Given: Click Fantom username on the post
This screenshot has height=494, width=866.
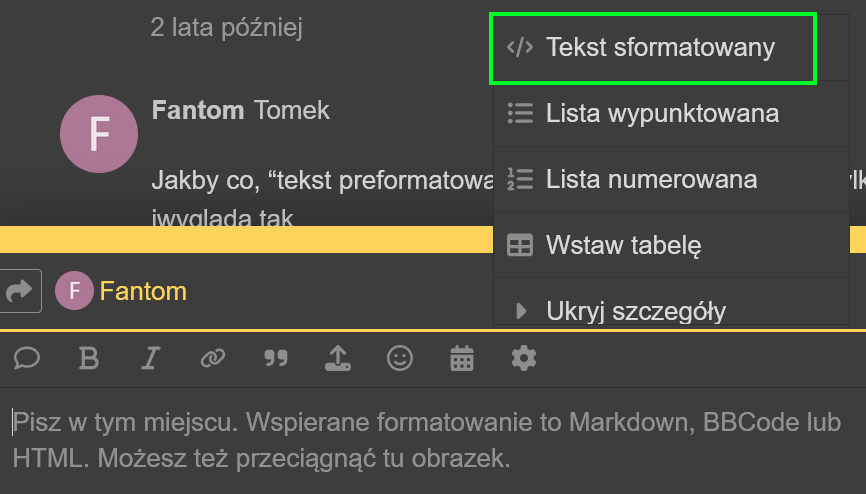Looking at the screenshot, I should 197,110.
